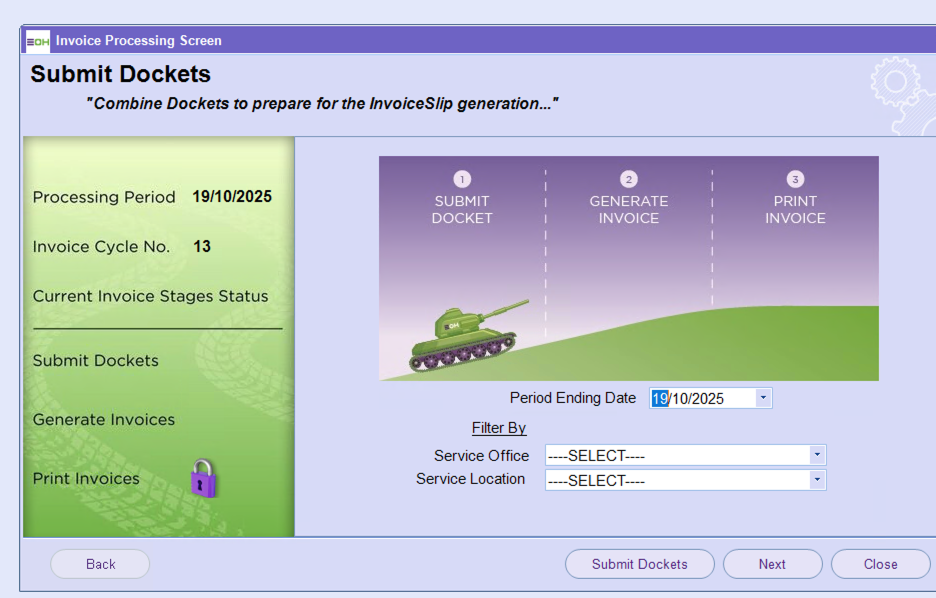The width and height of the screenshot is (936, 598).
Task: Click the purple padlock beside Print Invoices
Action: coord(203,479)
